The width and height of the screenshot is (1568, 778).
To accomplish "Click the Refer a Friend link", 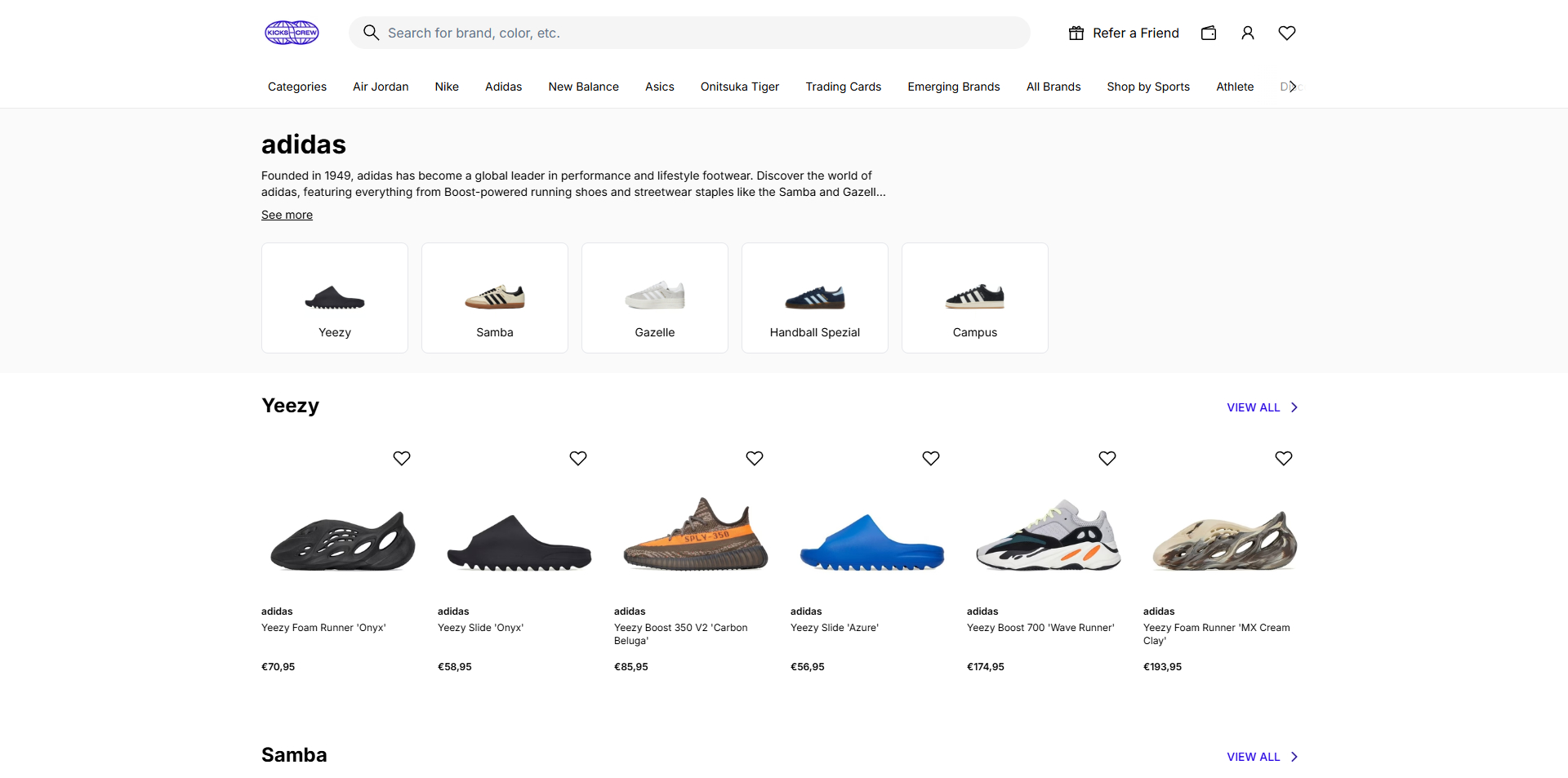I will point(1136,33).
